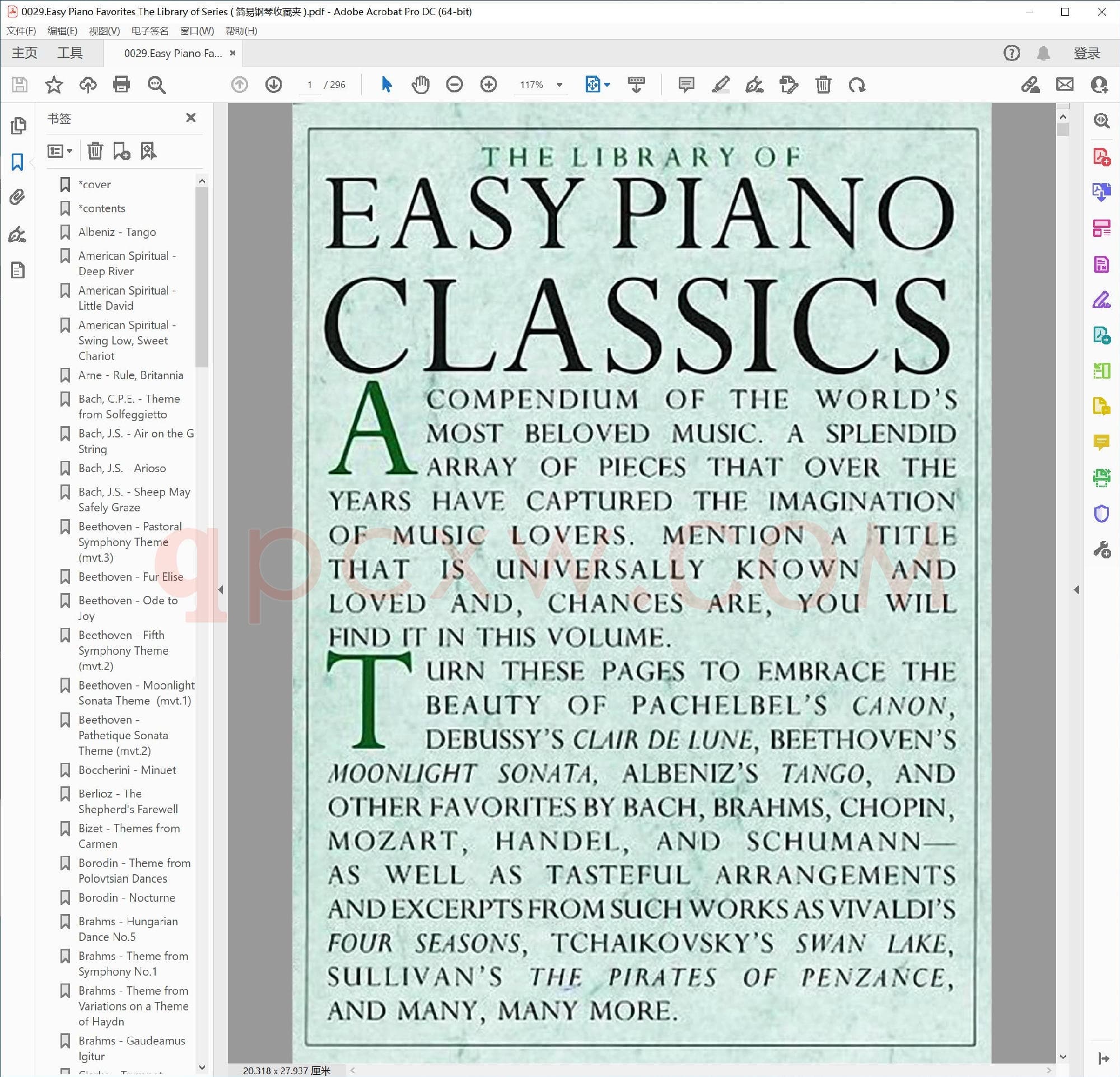Toggle page thumbnails panel button
The height and width of the screenshot is (1077, 1120).
click(18, 125)
